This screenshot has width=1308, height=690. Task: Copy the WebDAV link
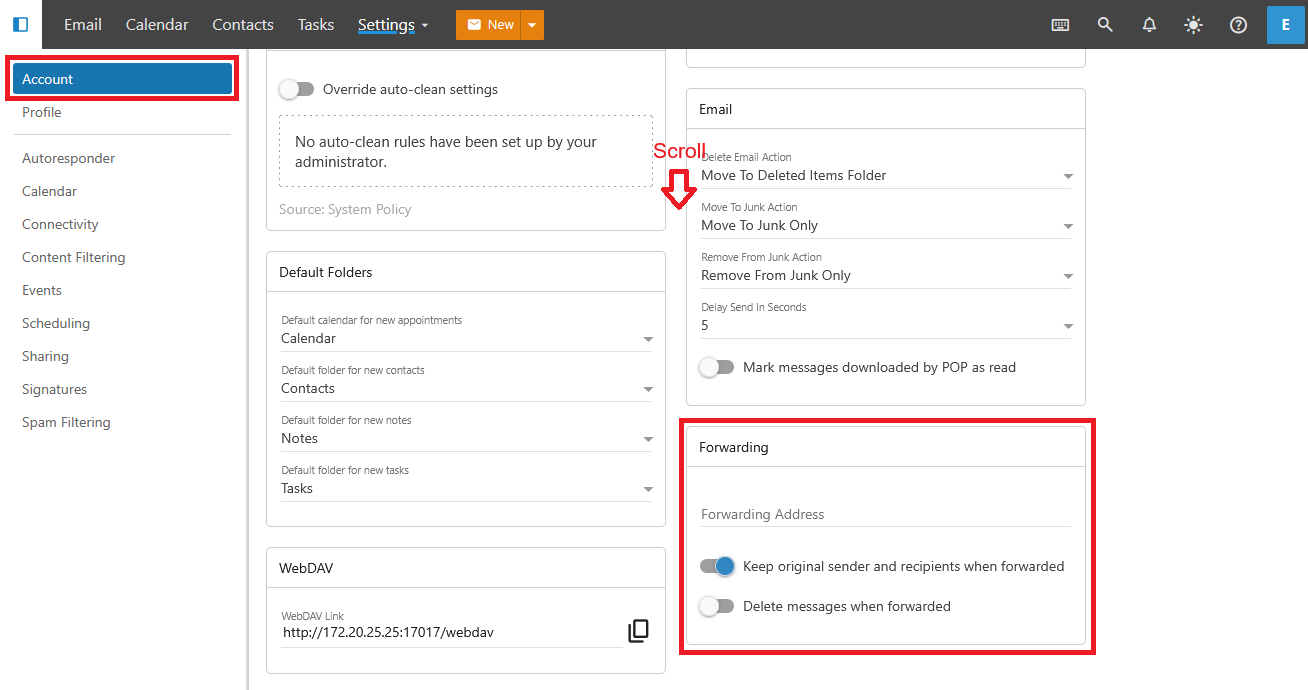pos(638,631)
